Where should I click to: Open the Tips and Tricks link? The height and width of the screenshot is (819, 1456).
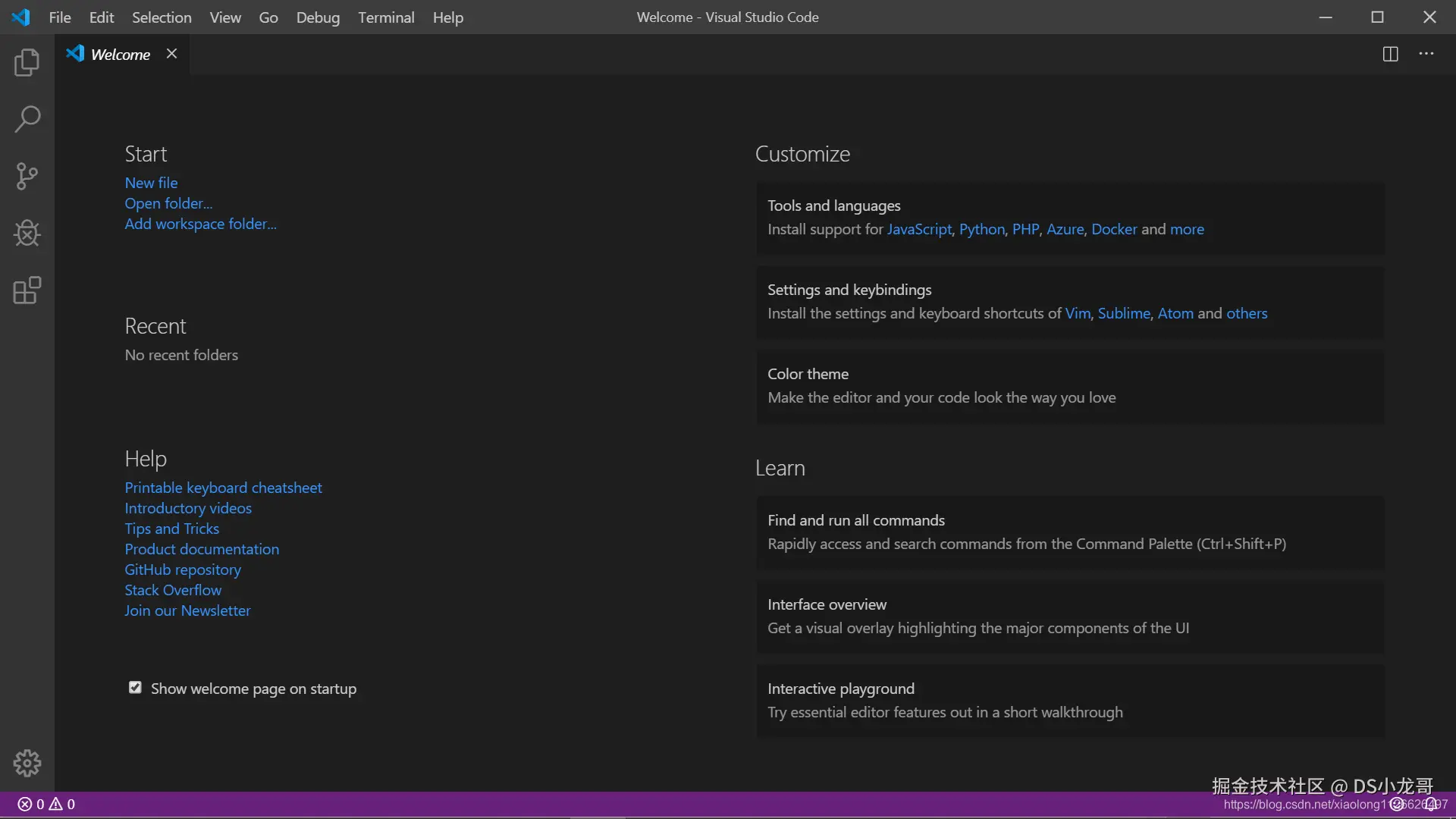click(172, 529)
